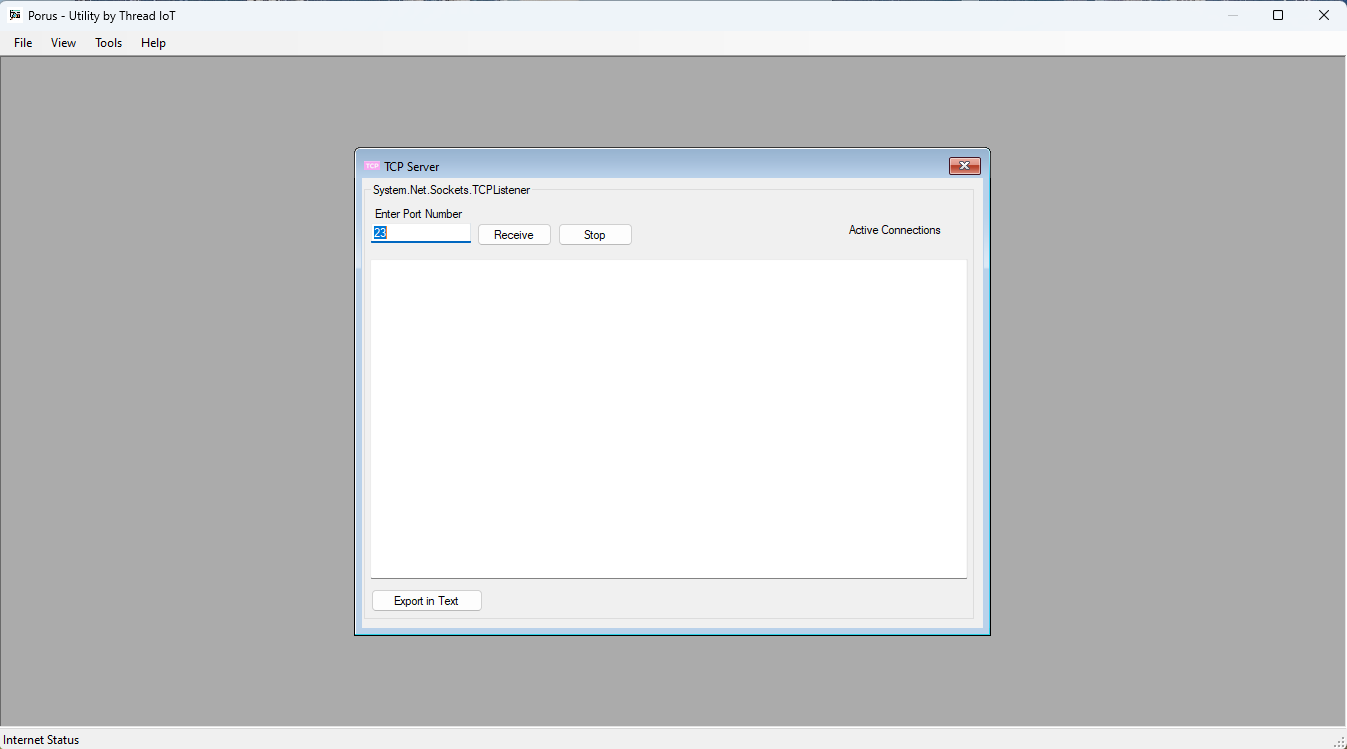This screenshot has width=1347, height=749.
Task: Click the resize grip at bottom-right corner
Action: pyautogui.click(x=1340, y=742)
